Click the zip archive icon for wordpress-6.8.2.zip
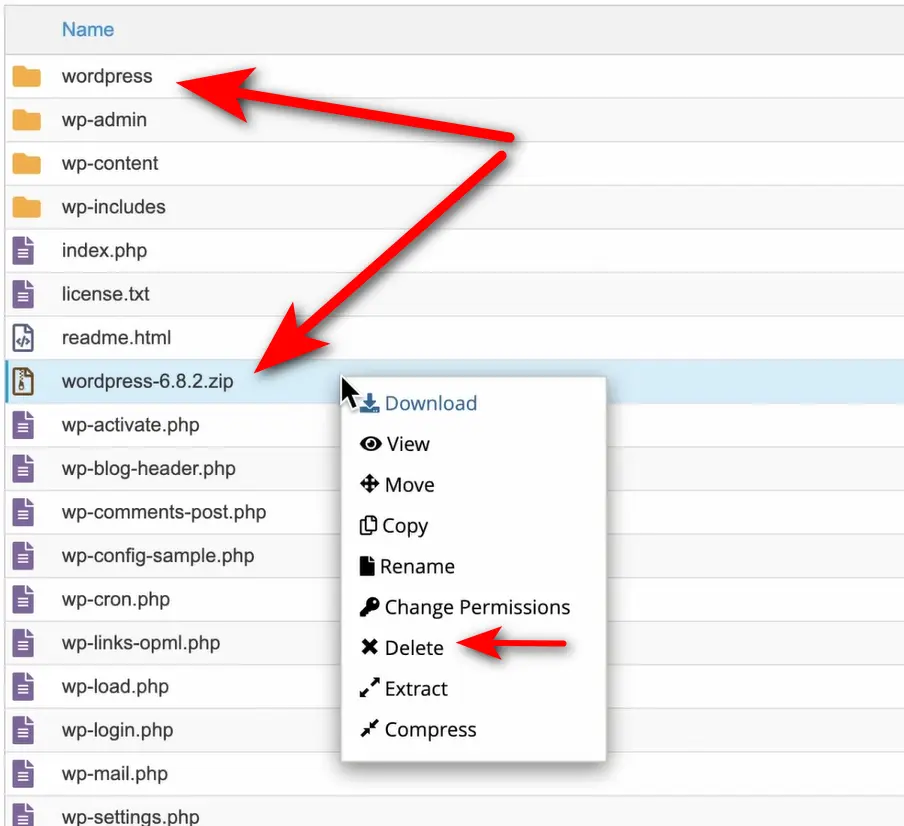This screenshot has height=826, width=904. tap(23, 381)
